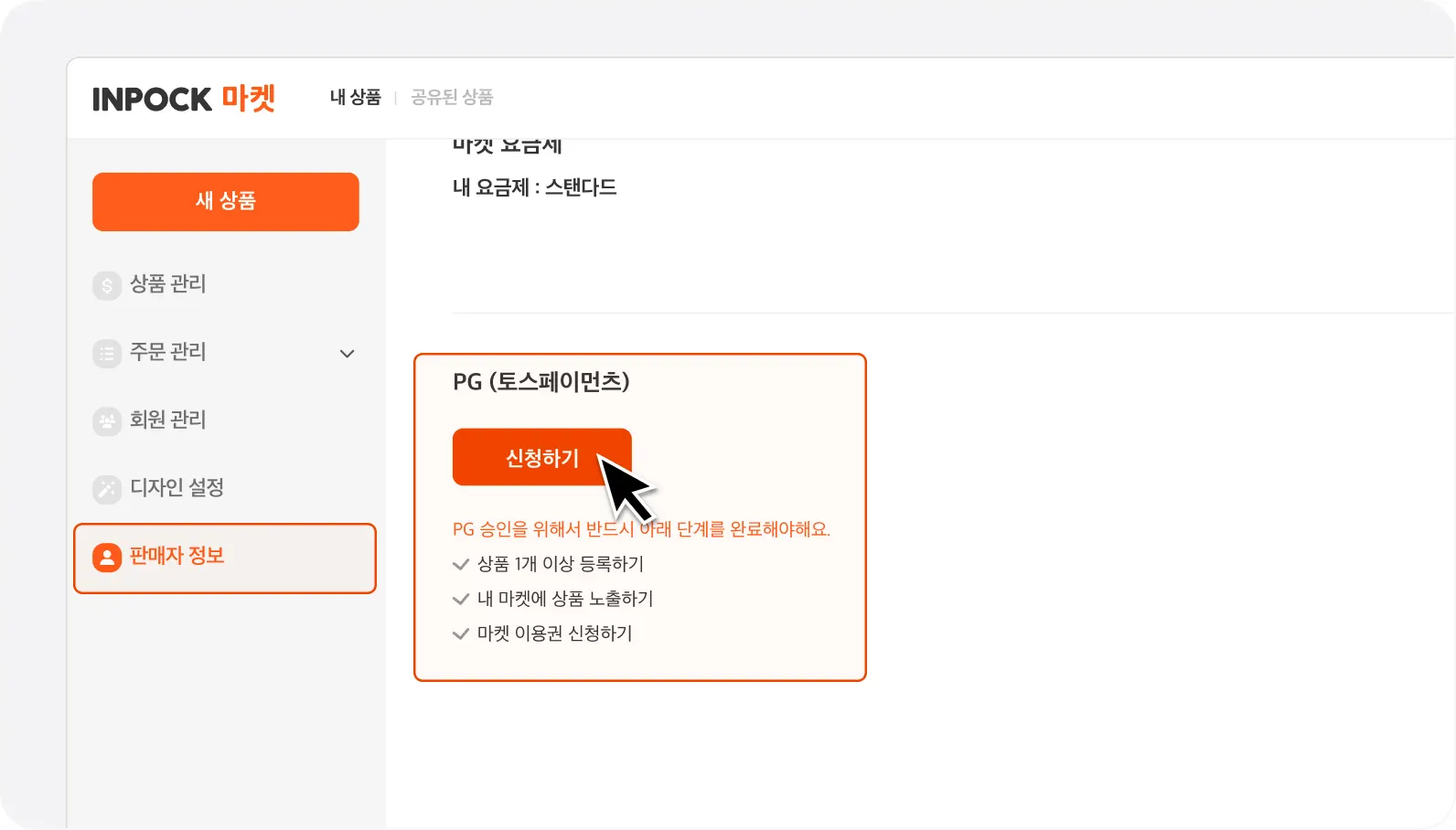Select the 판매자 정보 sidebar label
The height and width of the screenshot is (830, 1456).
pos(177,556)
